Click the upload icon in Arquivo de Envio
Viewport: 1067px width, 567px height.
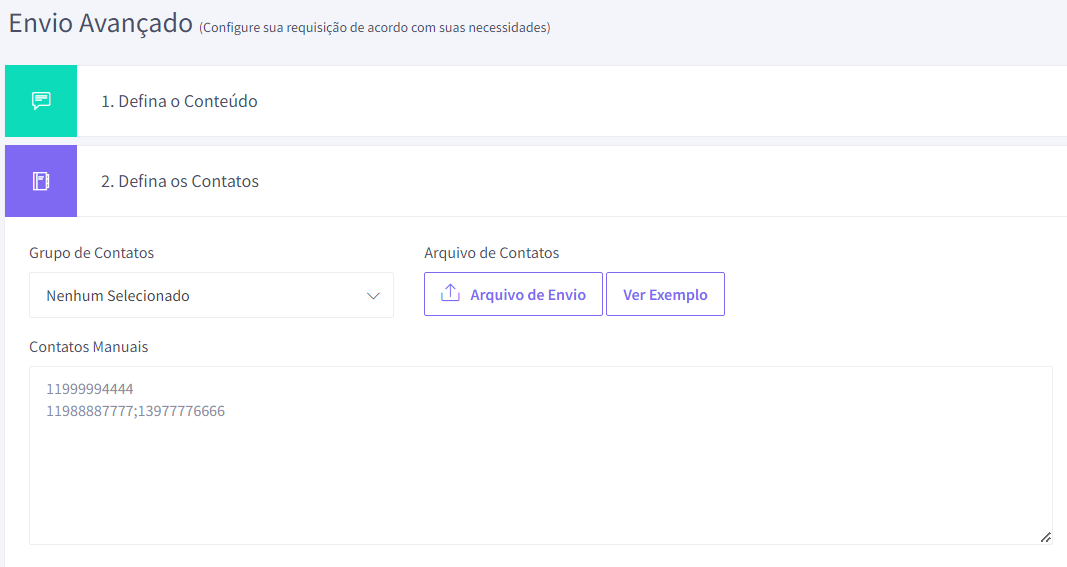450,293
